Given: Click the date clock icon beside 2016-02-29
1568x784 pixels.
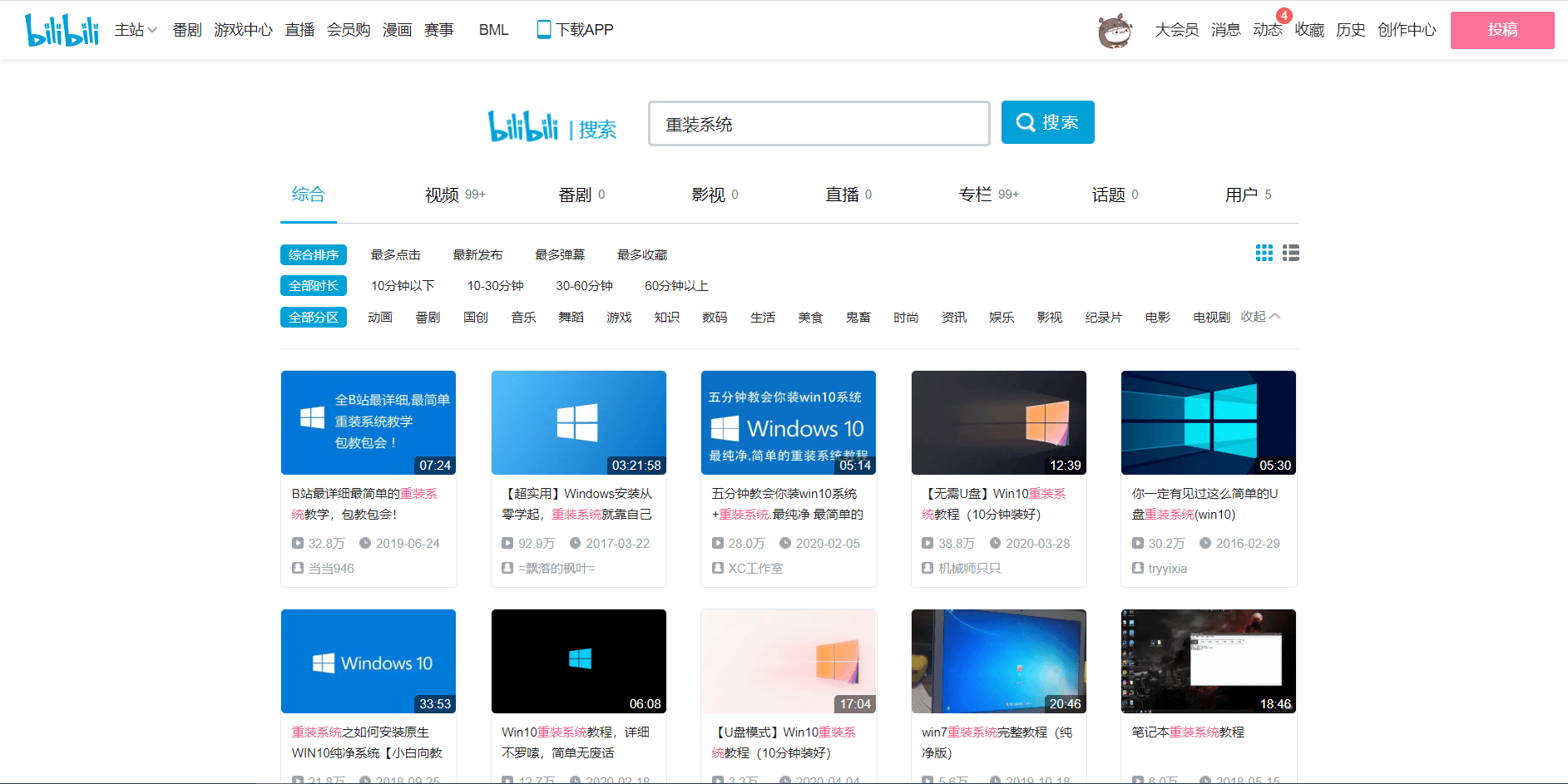Looking at the screenshot, I should coord(1205,543).
